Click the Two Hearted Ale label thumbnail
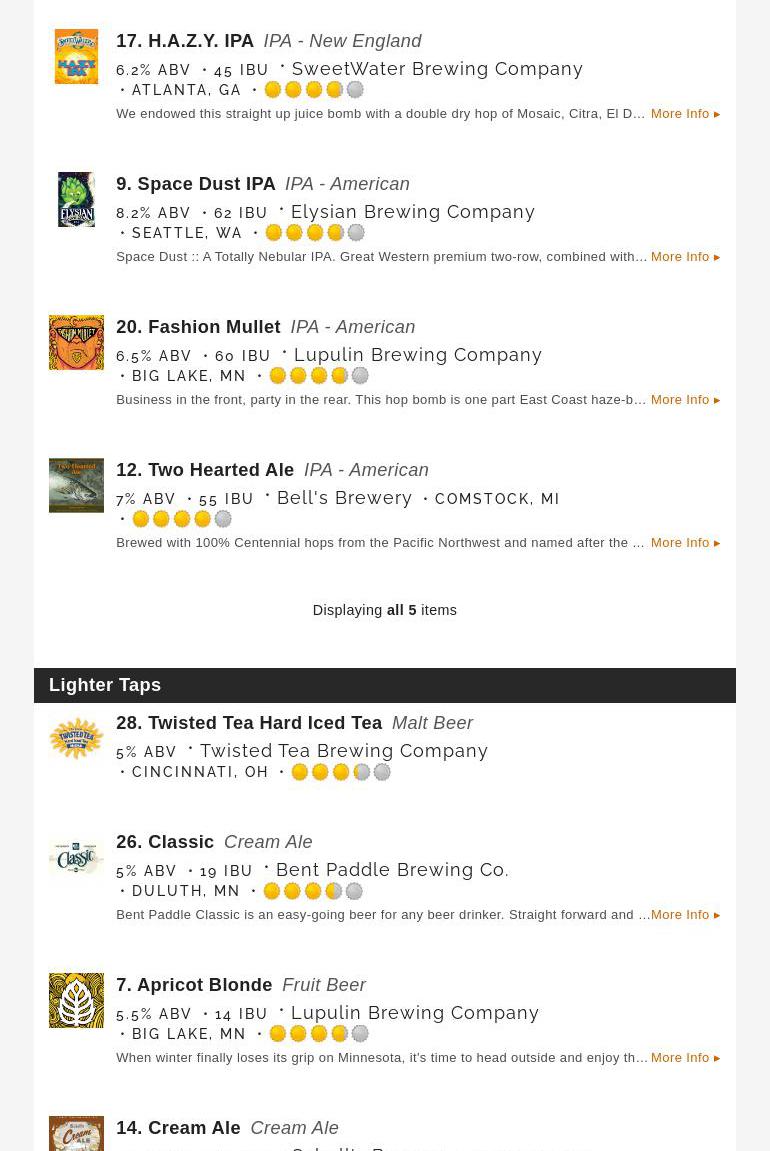Screen dimensions: 770x1151 [76, 486]
